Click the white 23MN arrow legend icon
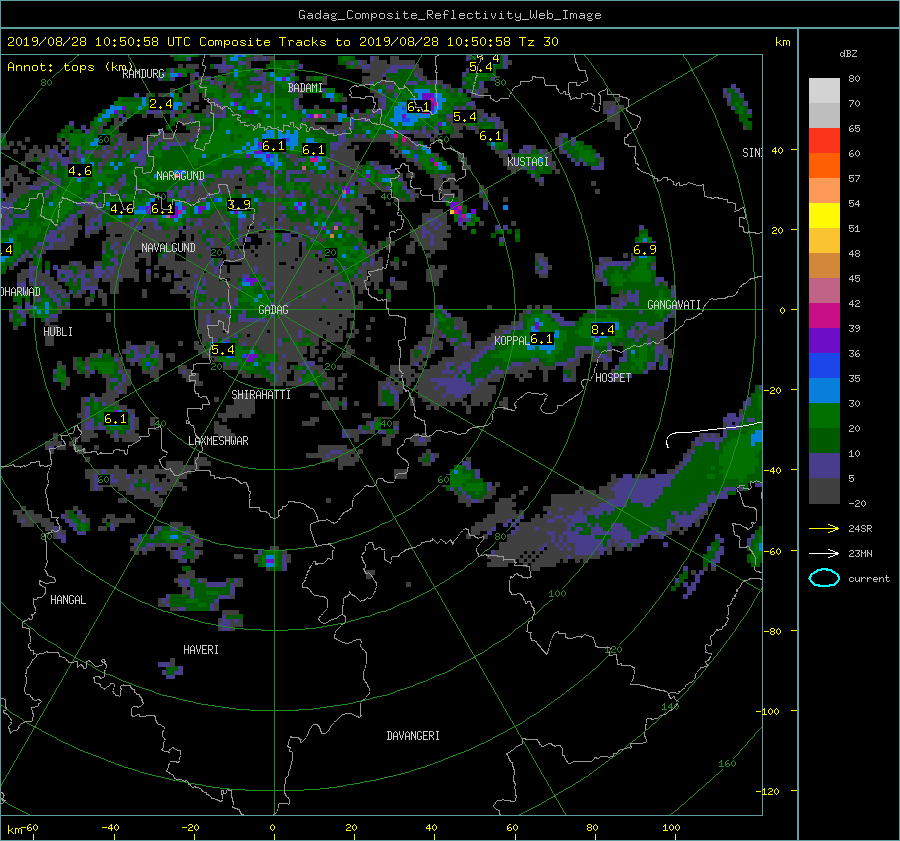Viewport: 900px width, 841px height. tap(824, 553)
